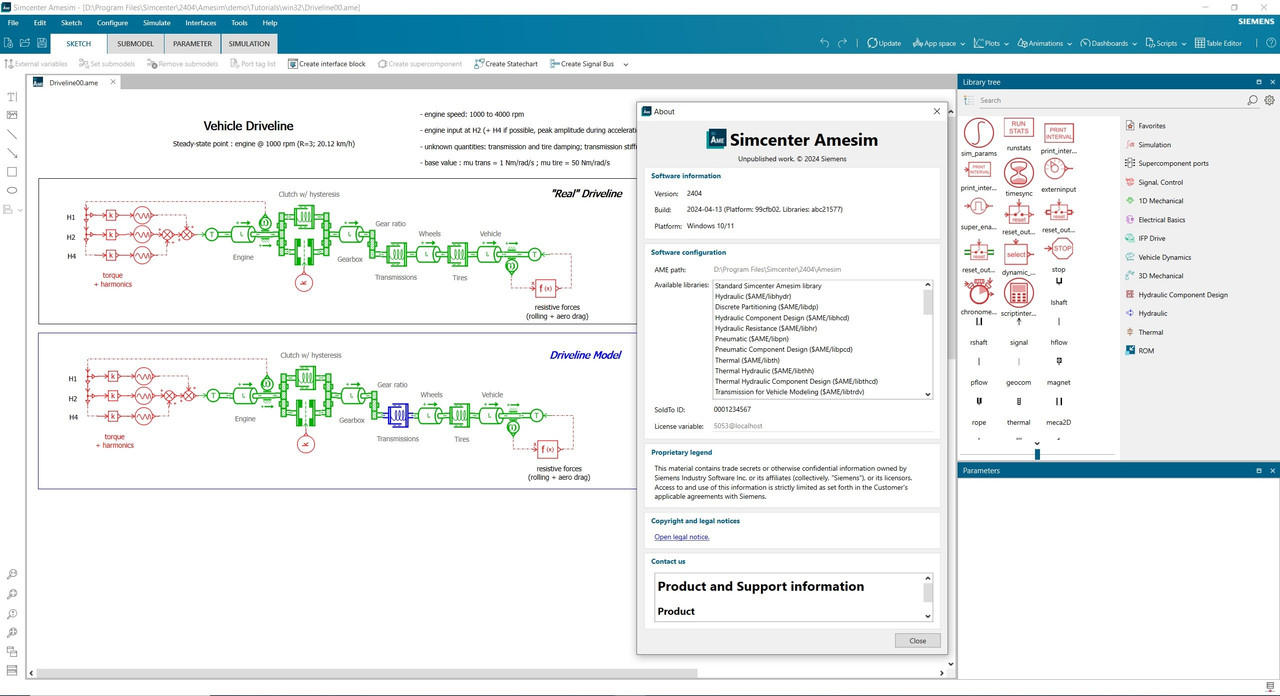This screenshot has height=696, width=1280.
Task: Open the Table Editor
Action: tap(1217, 43)
